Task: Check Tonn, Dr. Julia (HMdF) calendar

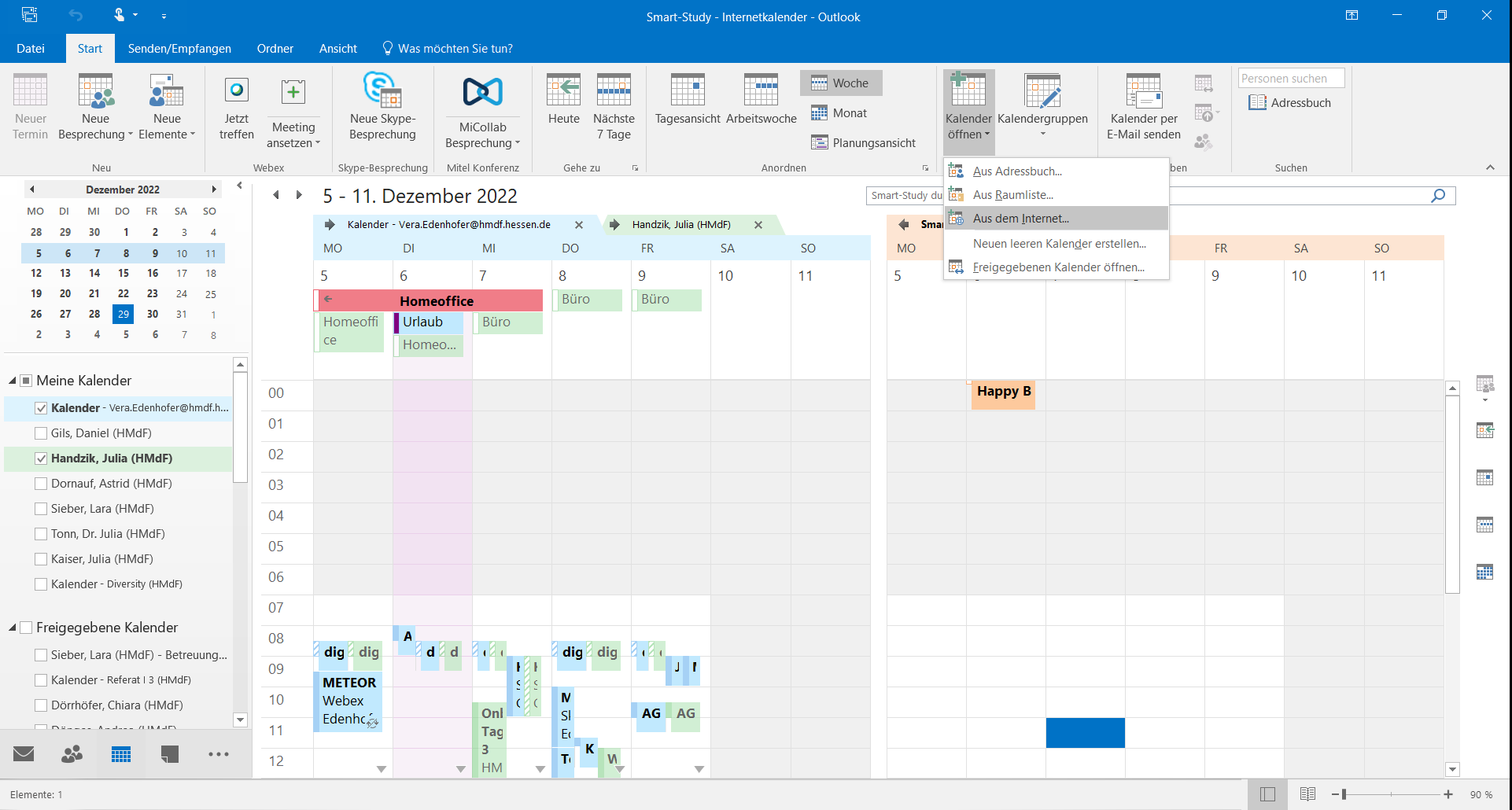Action: (x=41, y=534)
